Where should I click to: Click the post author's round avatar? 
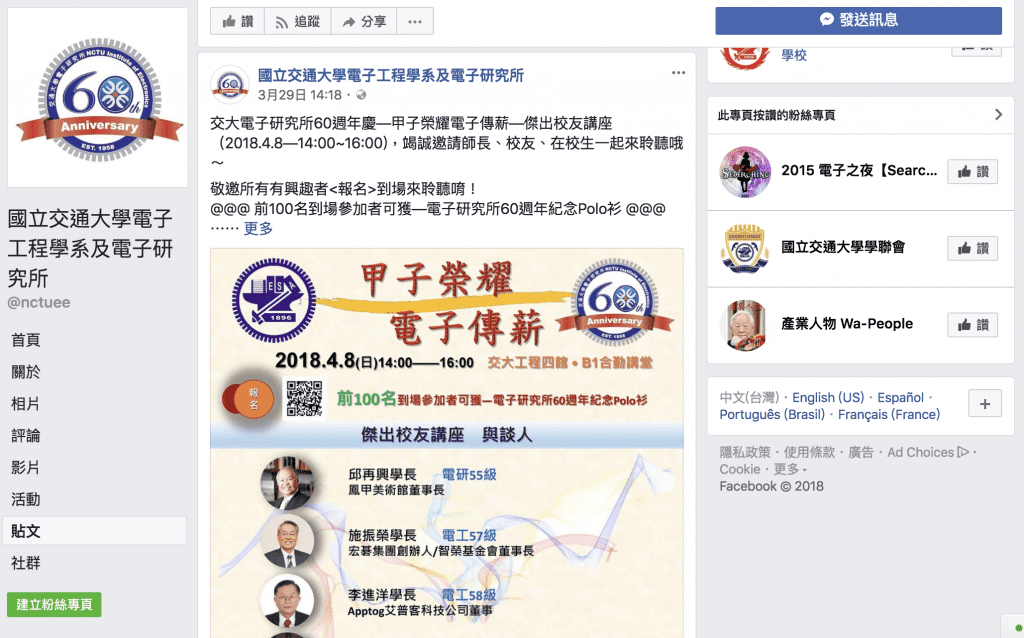[230, 84]
